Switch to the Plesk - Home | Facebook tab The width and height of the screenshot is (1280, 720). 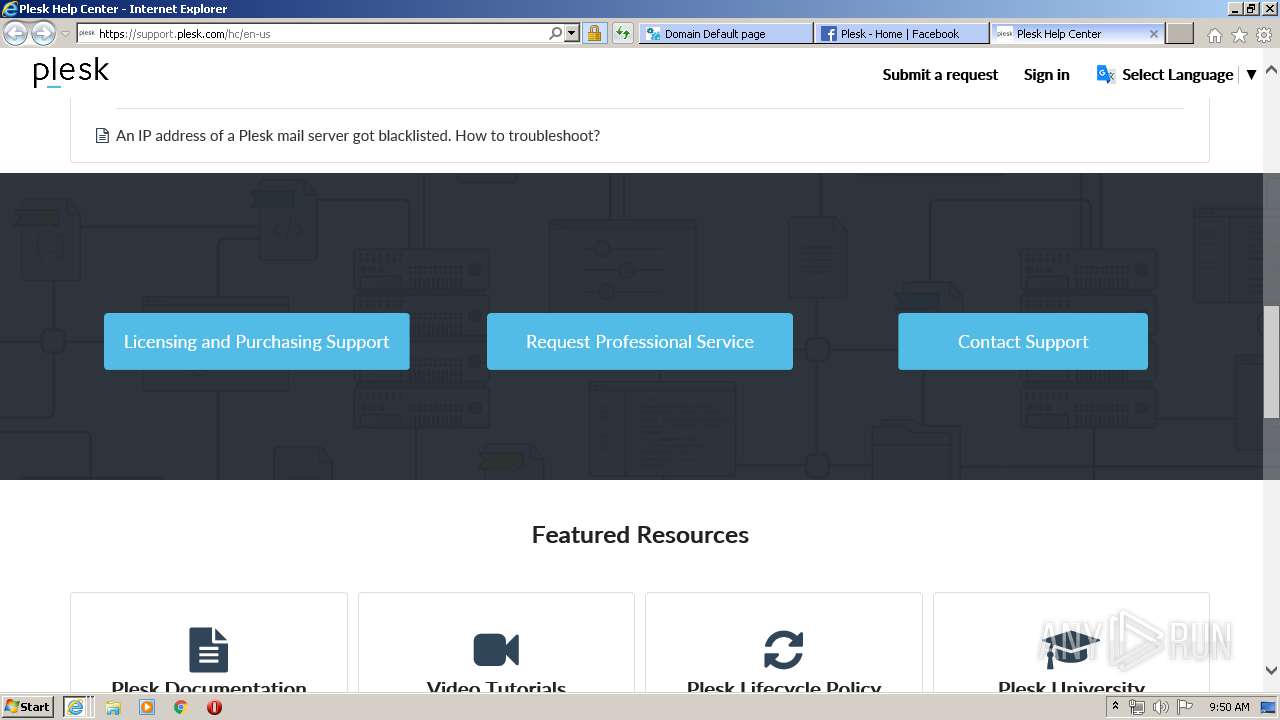point(901,33)
